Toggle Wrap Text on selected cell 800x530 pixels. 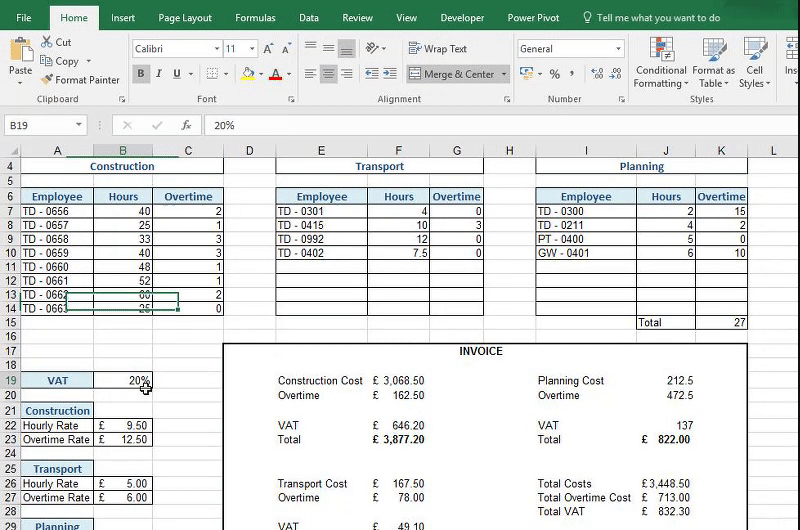[437, 49]
